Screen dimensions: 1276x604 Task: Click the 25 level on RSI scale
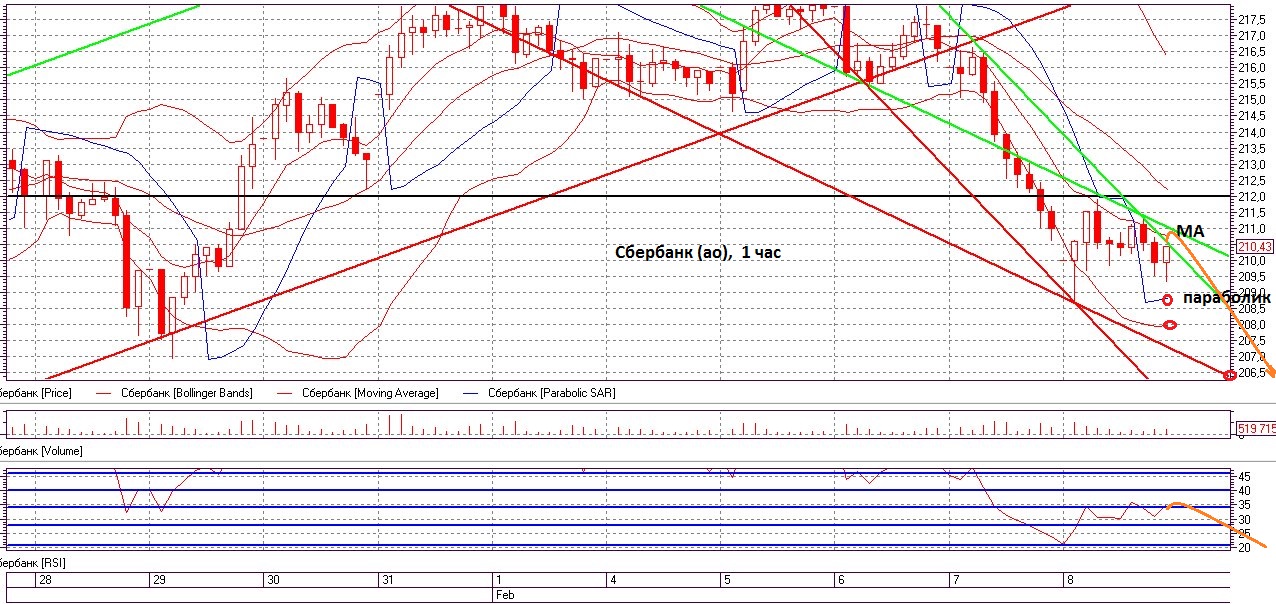(x=1246, y=533)
